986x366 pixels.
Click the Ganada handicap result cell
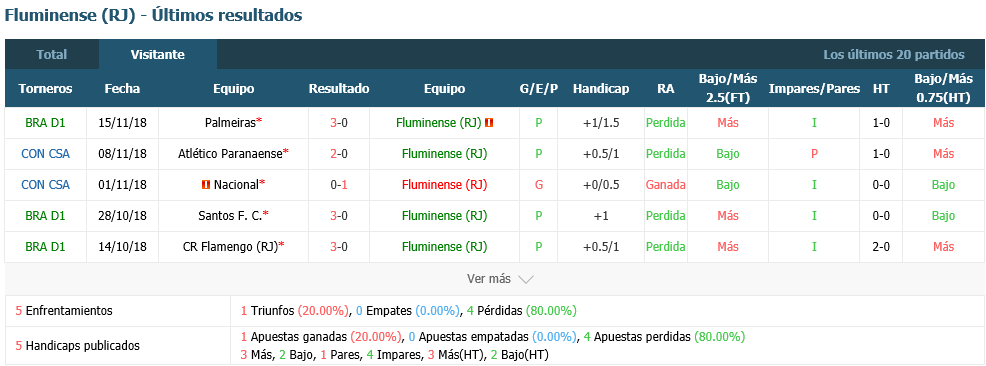pos(665,185)
